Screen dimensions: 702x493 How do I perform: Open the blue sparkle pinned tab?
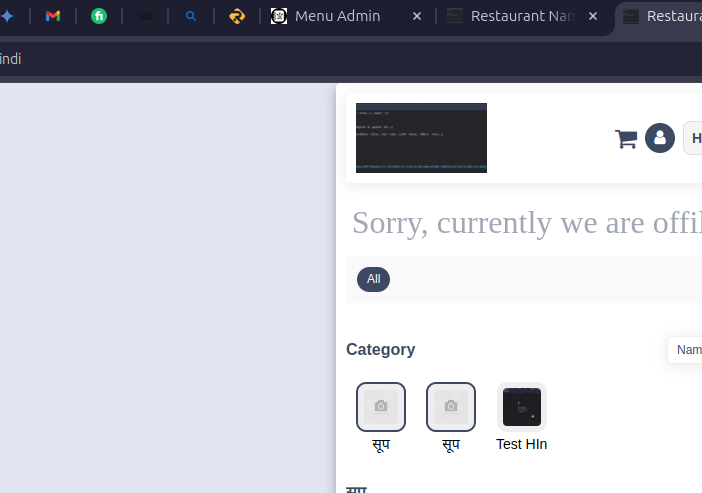pos(7,16)
